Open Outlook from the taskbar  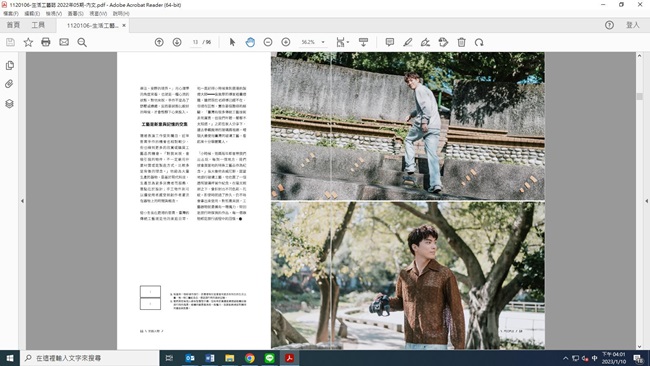point(190,358)
